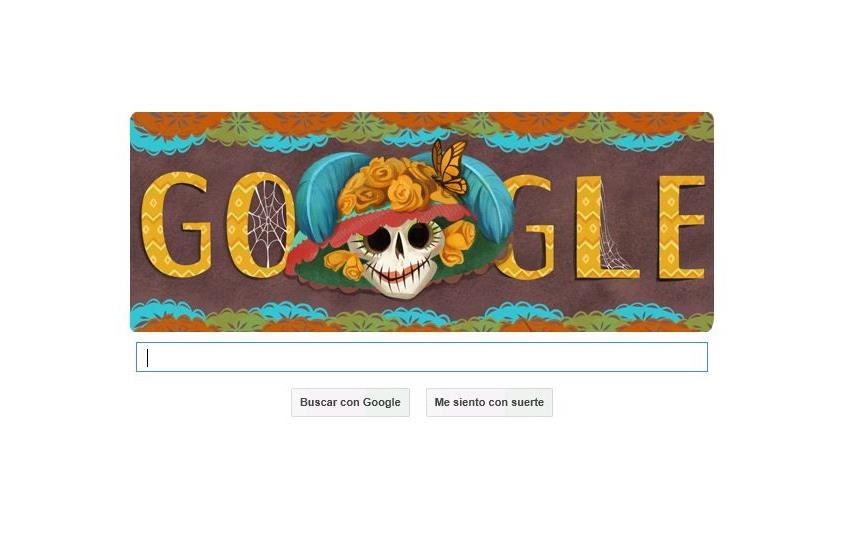Click the top papel picado border
Screen dimensions: 850x560
pos(422,132)
